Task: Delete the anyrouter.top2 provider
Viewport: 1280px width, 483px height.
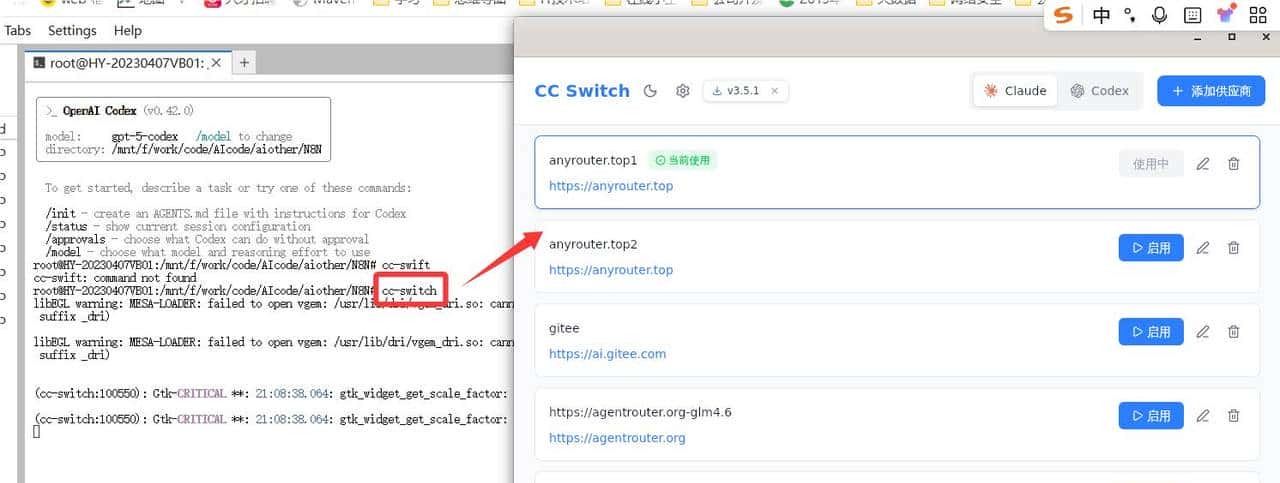Action: [1234, 247]
